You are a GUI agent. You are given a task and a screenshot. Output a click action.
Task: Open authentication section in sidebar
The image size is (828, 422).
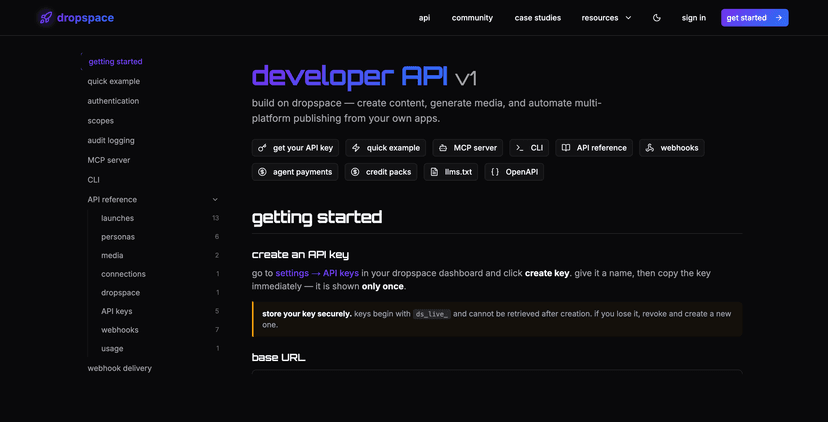coord(113,101)
